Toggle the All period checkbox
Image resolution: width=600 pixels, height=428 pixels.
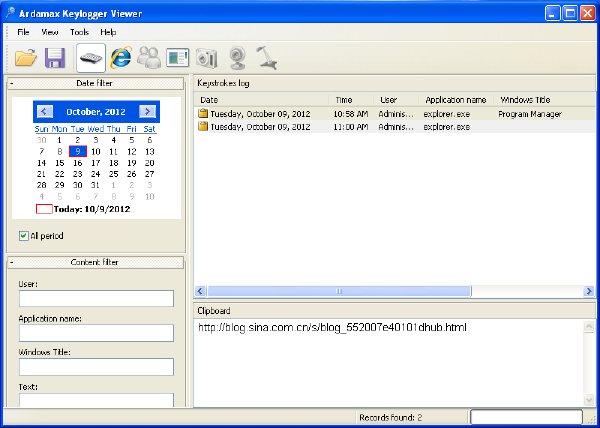click(24, 236)
